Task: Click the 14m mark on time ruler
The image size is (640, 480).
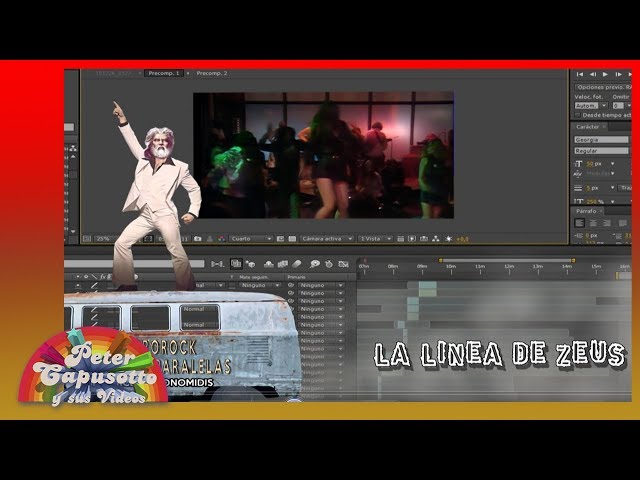Action: point(567,267)
